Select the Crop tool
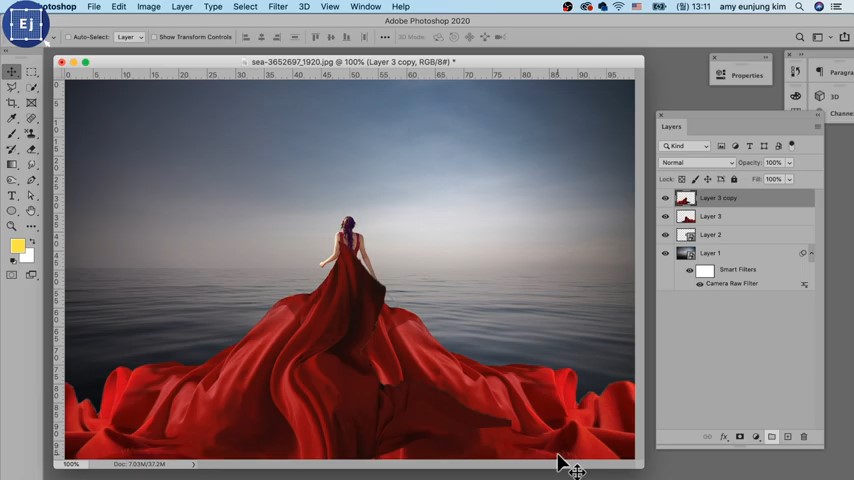 pyautogui.click(x=11, y=102)
